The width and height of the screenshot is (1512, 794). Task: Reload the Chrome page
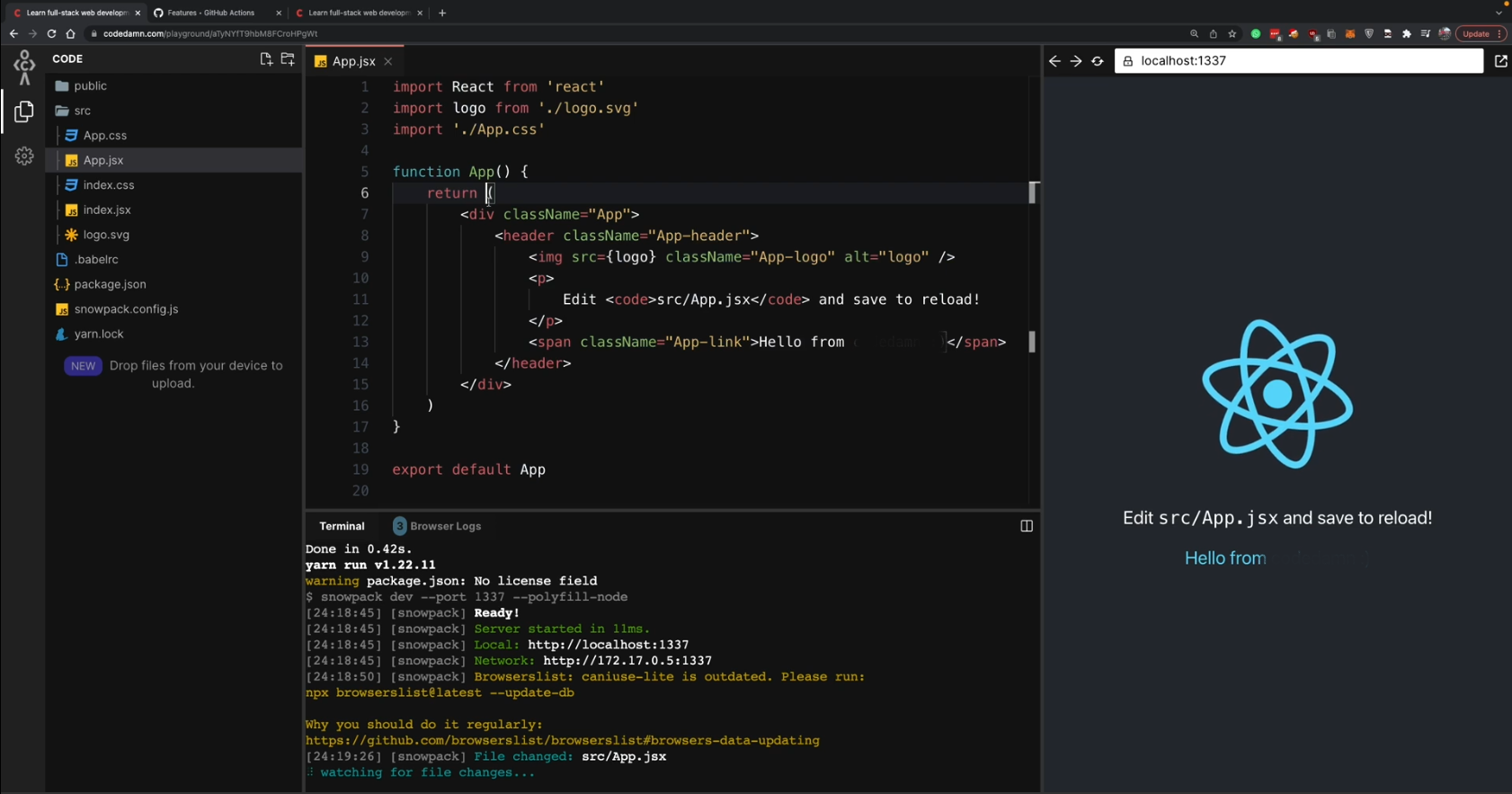pyautogui.click(x=51, y=34)
